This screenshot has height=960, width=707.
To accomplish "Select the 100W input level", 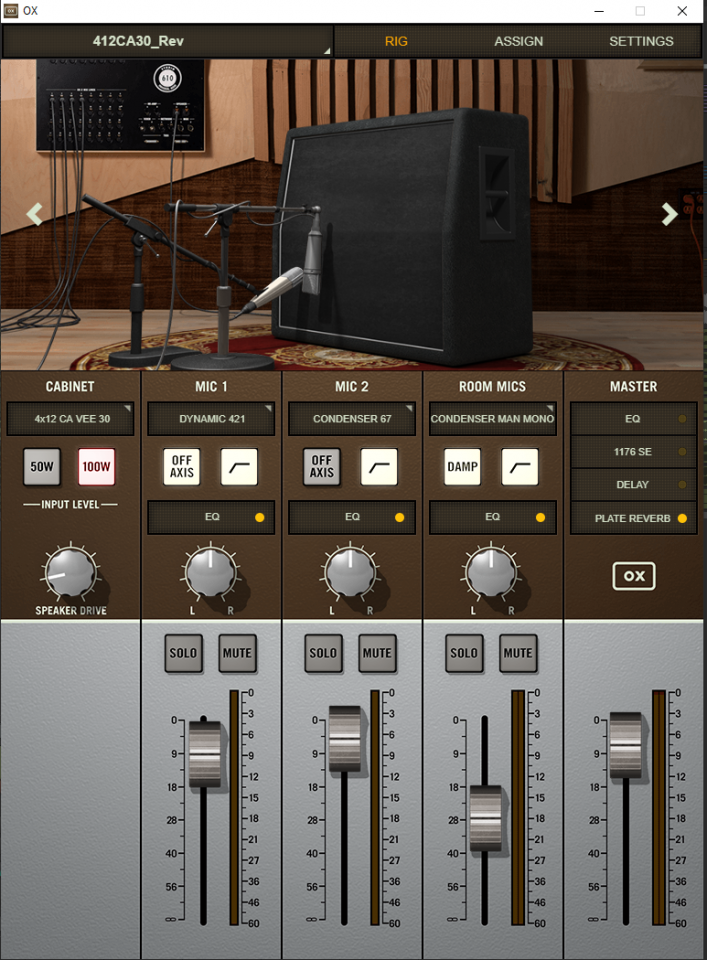I will point(96,467).
